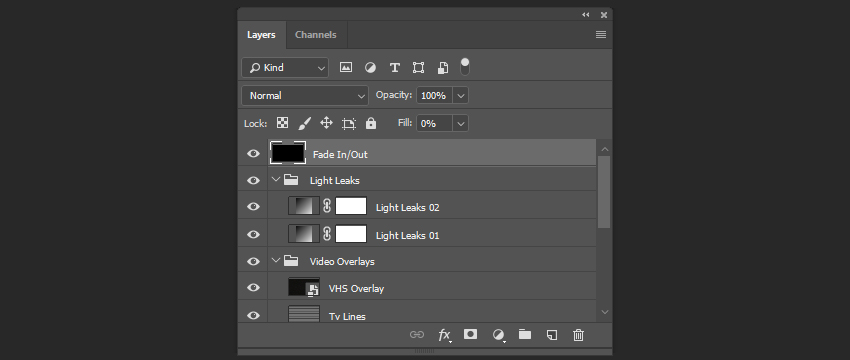
Task: Hide the VHS Overlay layer
Action: coord(253,288)
